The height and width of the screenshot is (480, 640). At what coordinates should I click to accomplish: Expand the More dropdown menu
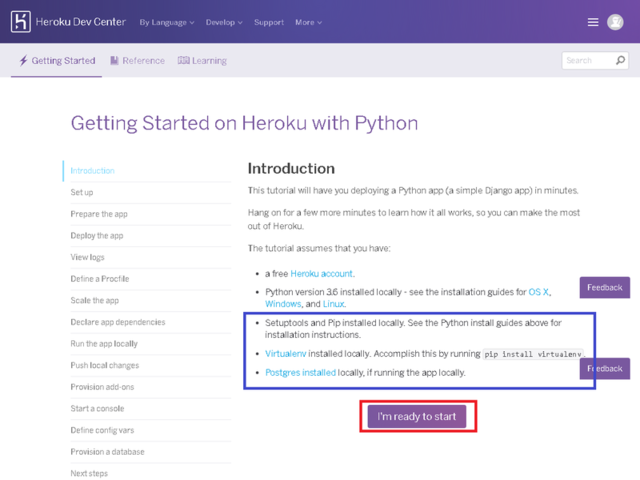pos(309,22)
